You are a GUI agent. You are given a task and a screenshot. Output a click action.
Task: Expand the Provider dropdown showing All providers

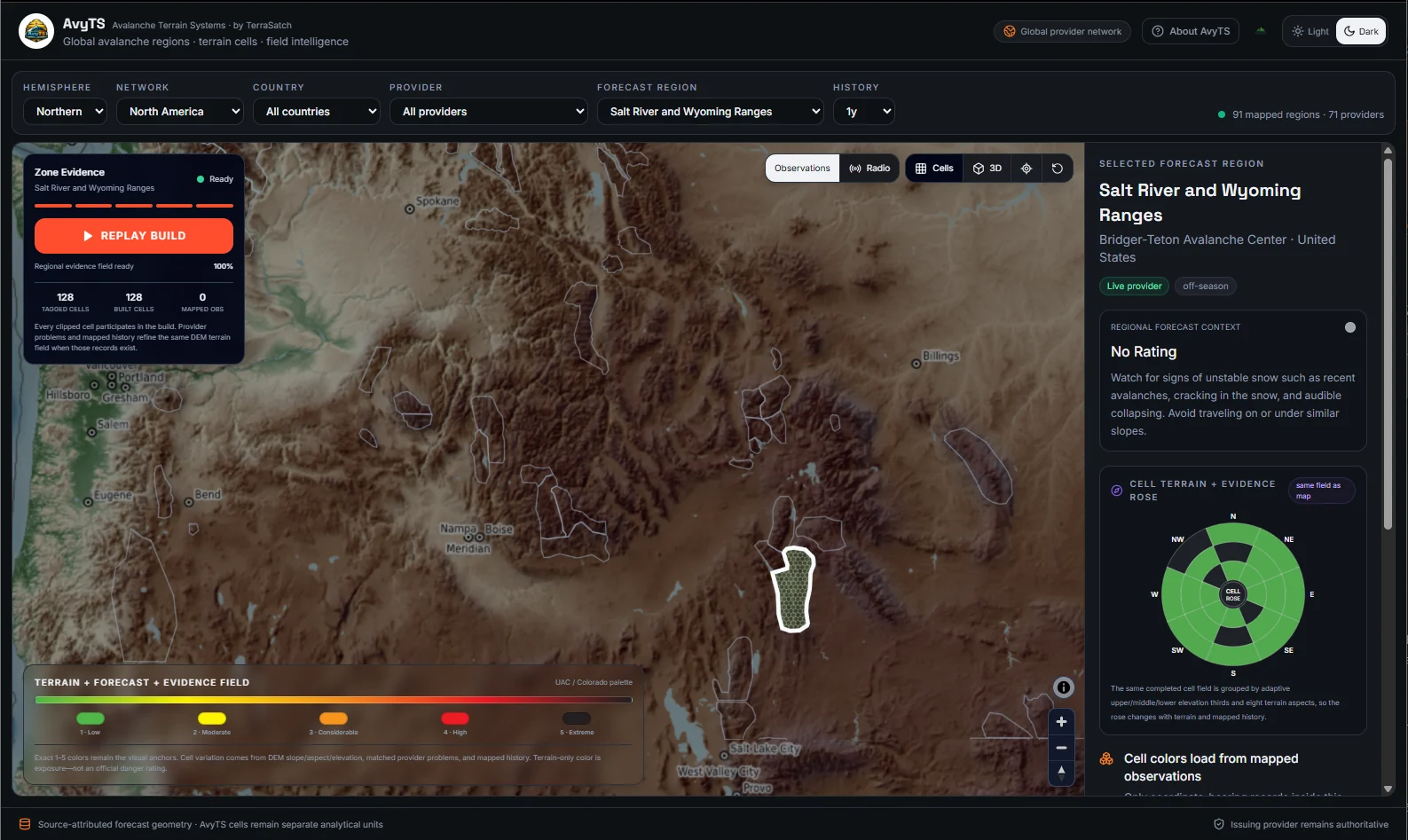[x=489, y=112]
